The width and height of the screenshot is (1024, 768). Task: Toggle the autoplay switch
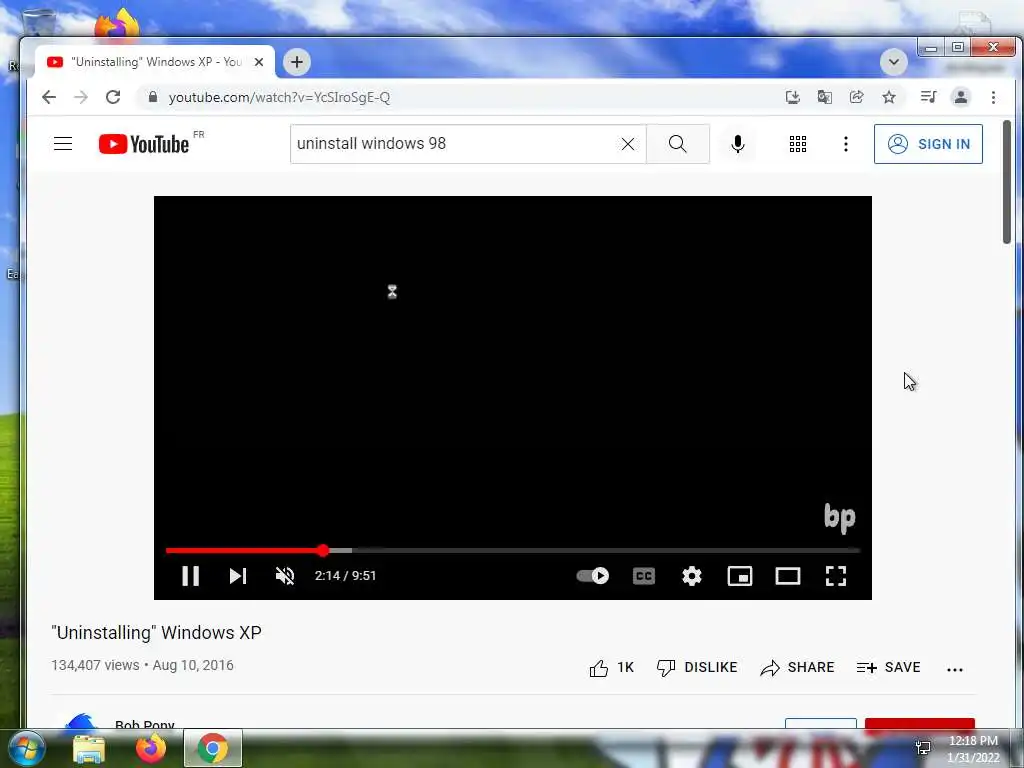[592, 575]
